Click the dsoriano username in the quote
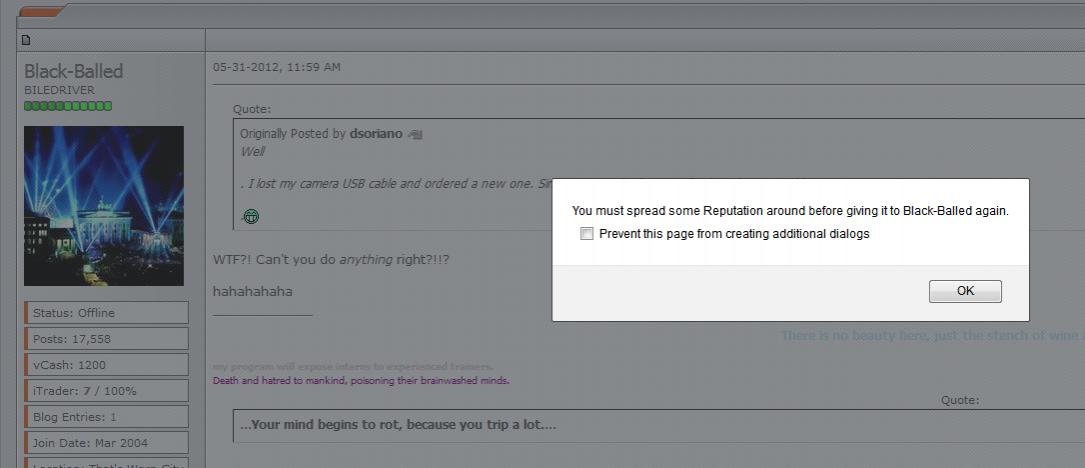Screen dimensions: 1085x468 point(377,134)
